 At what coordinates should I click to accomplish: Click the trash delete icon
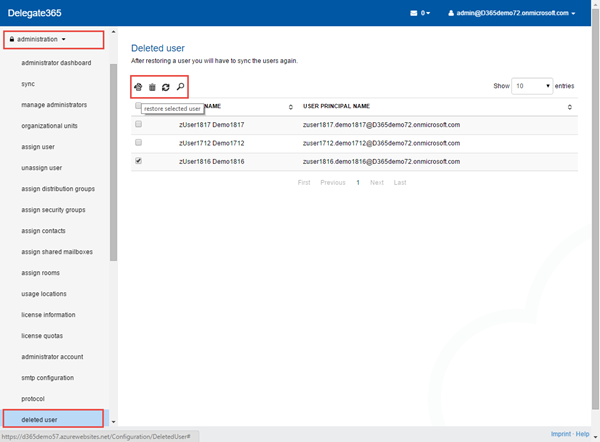pyautogui.click(x=152, y=88)
